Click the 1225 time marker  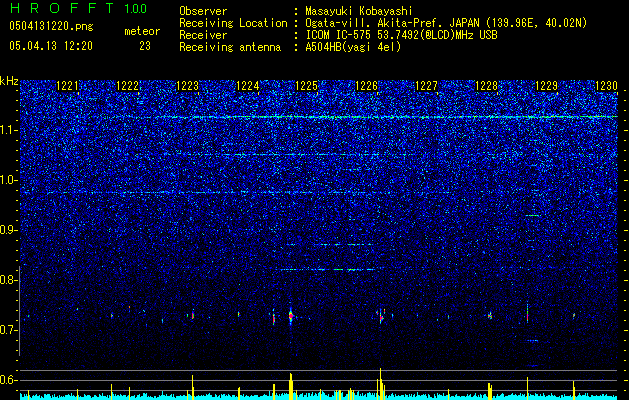click(x=306, y=85)
